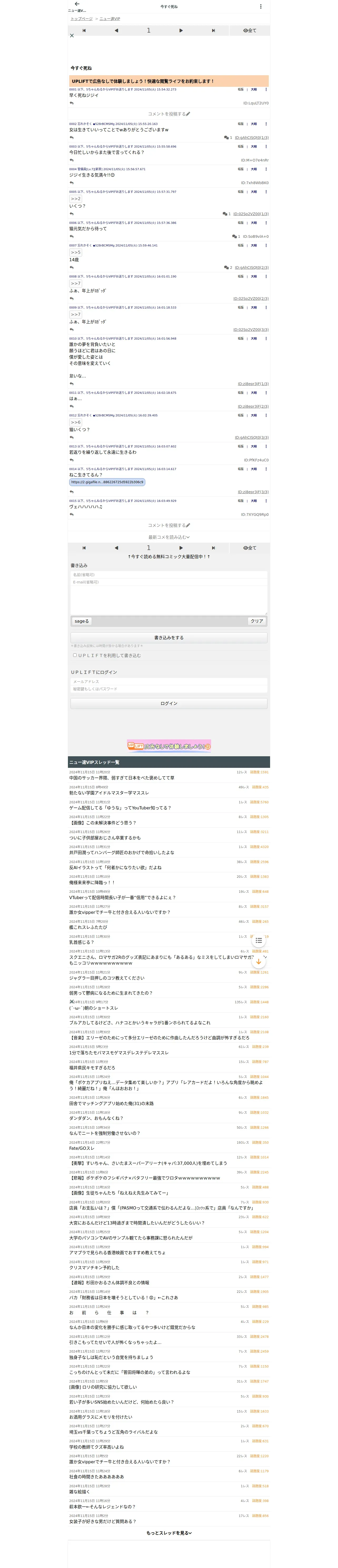Click floating orange down-arrow button
Viewport: 338px width, 1568px height.
point(258,962)
